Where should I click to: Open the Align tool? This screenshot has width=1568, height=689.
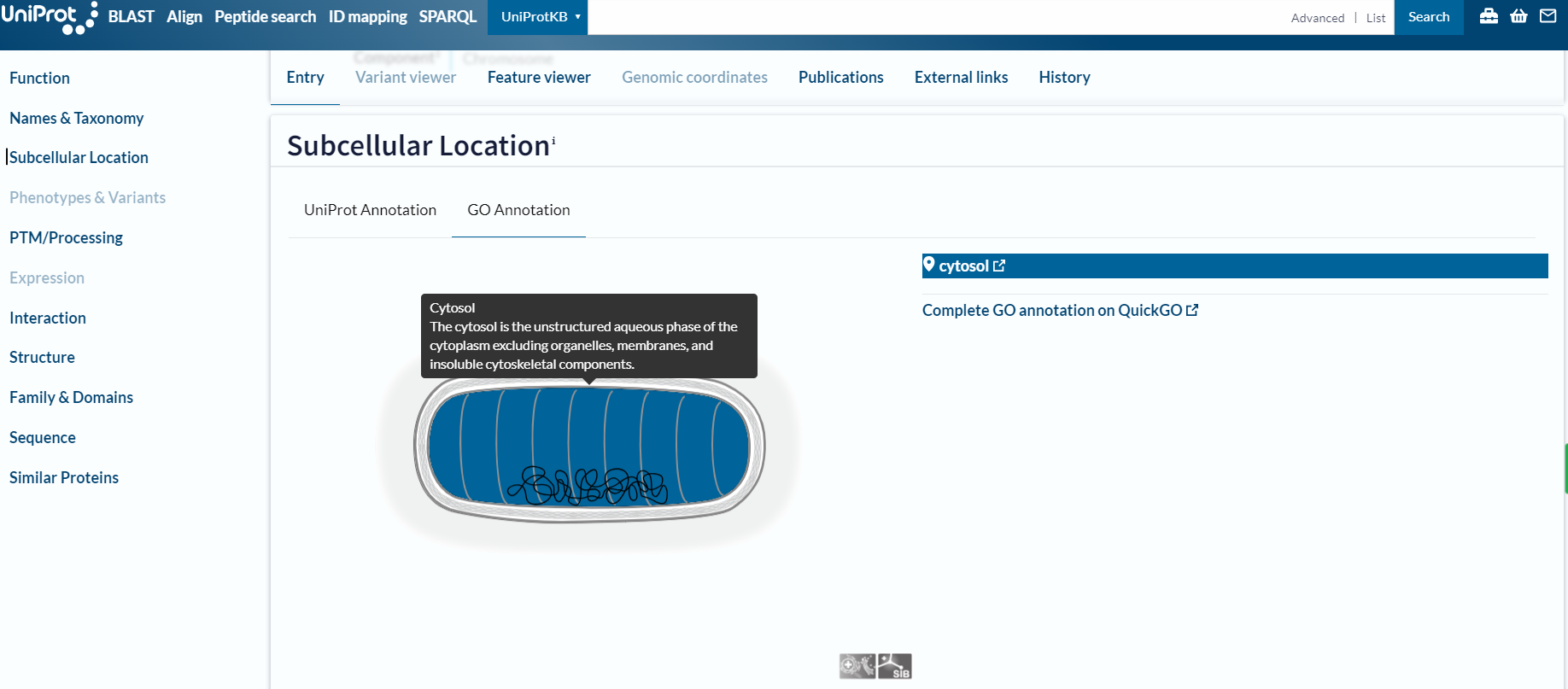(x=184, y=17)
